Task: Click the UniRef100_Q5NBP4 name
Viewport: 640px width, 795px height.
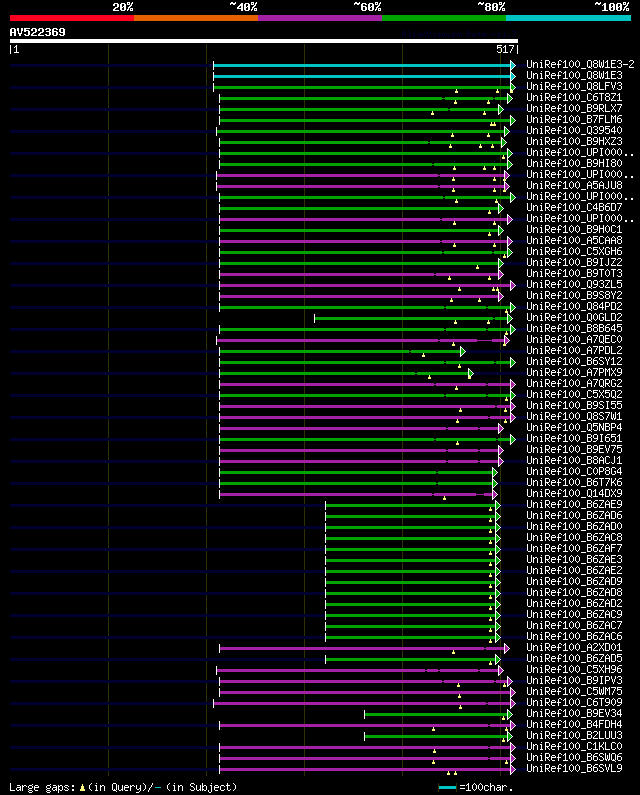Action: [574, 427]
